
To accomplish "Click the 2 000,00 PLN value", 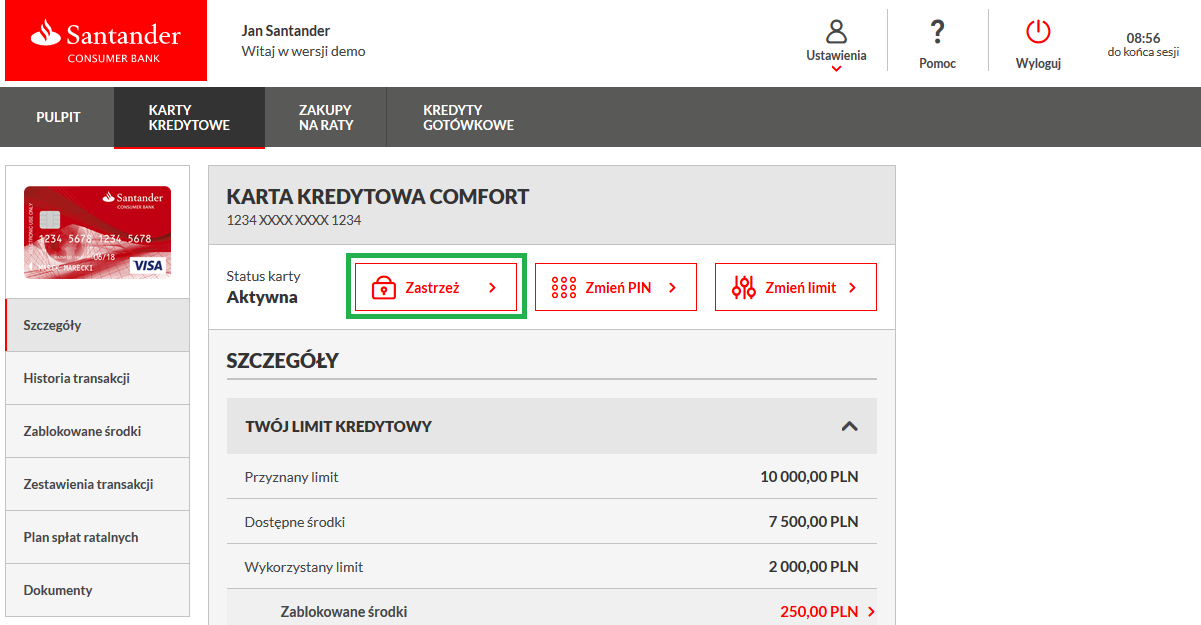I will click(813, 567).
